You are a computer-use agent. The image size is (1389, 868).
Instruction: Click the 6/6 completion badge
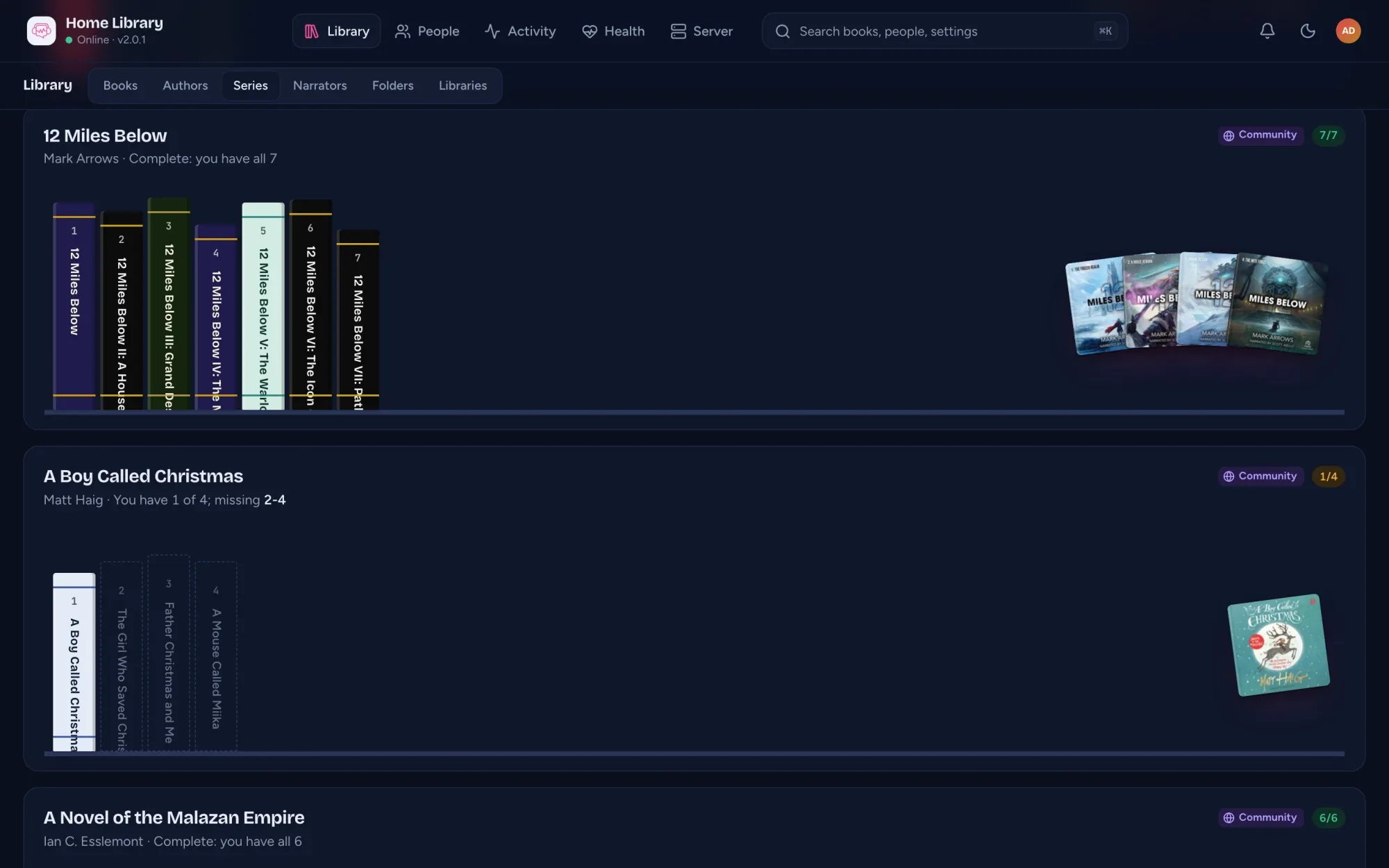tap(1328, 818)
